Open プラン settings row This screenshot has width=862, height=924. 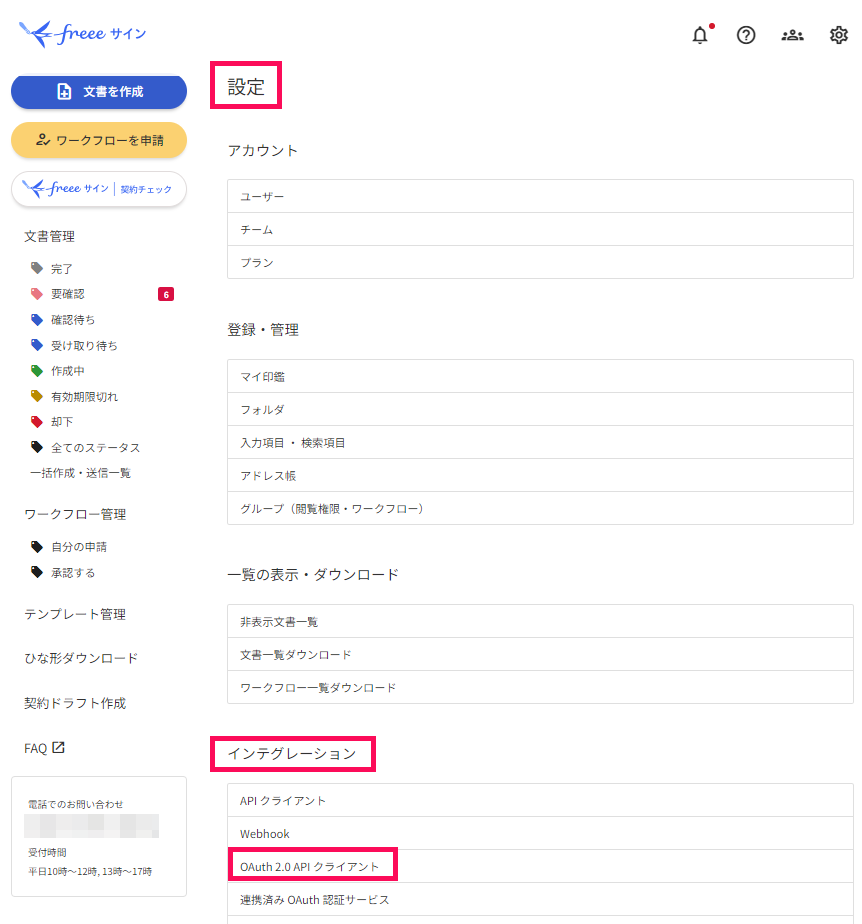(540, 262)
